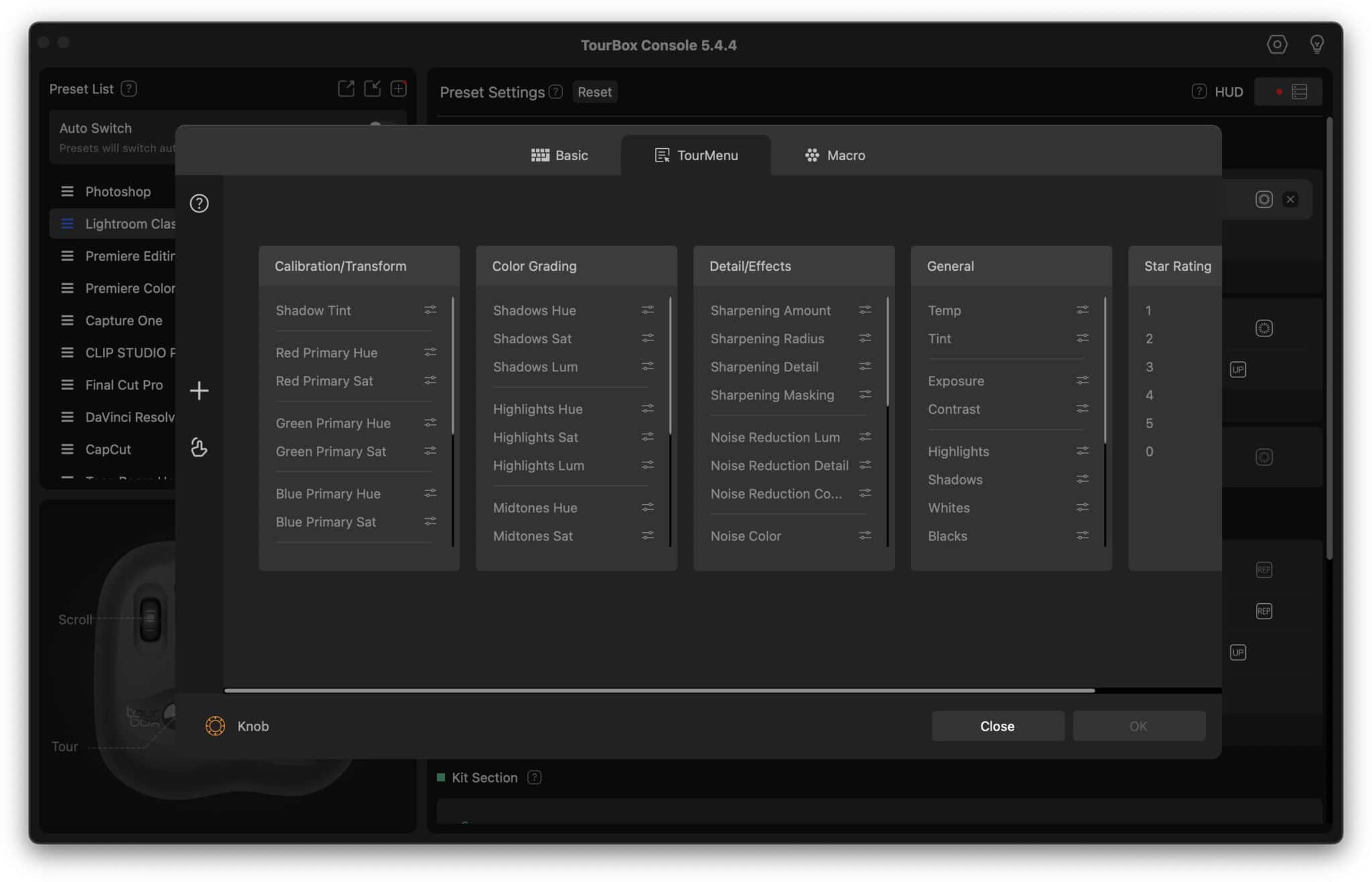The image size is (1372, 882).
Task: Click the gesture icon in the dialog sidebar
Action: tap(199, 448)
